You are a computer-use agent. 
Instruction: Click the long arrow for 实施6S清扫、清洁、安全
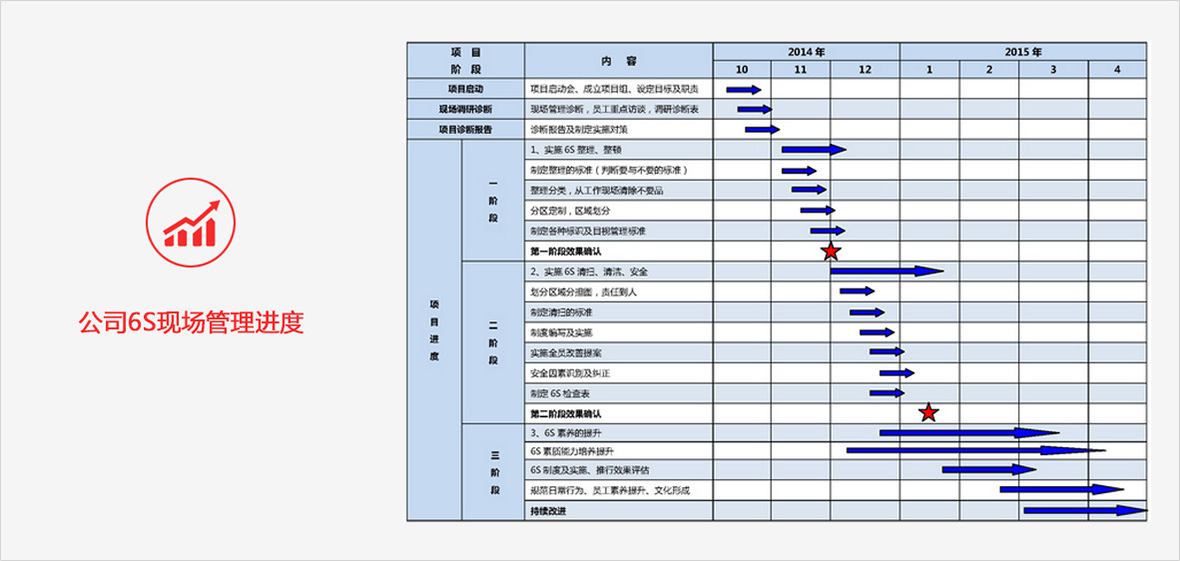[x=886, y=271]
